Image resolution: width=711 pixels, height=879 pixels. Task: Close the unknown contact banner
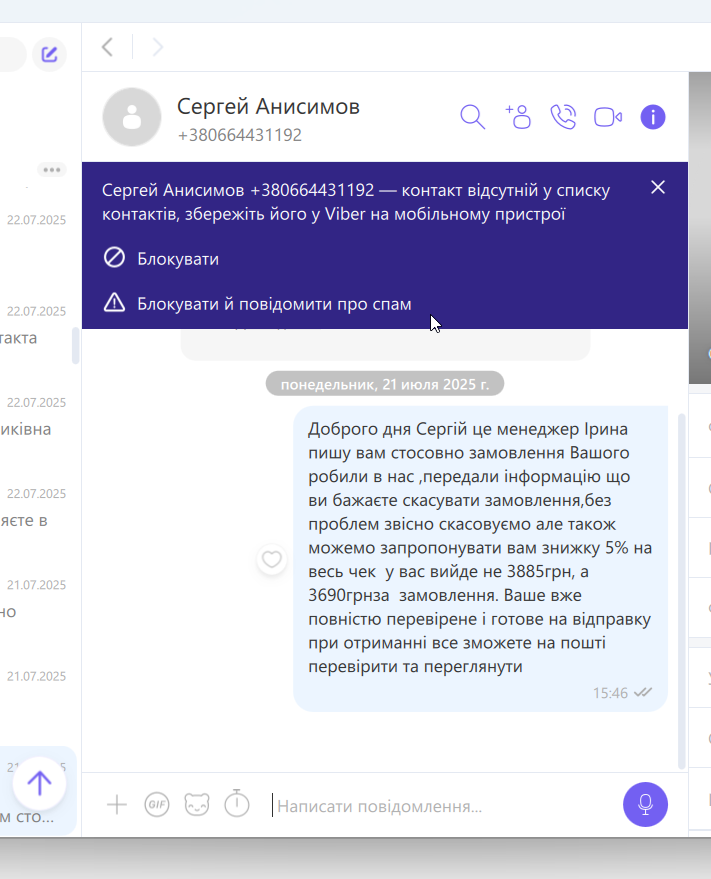(x=658, y=187)
